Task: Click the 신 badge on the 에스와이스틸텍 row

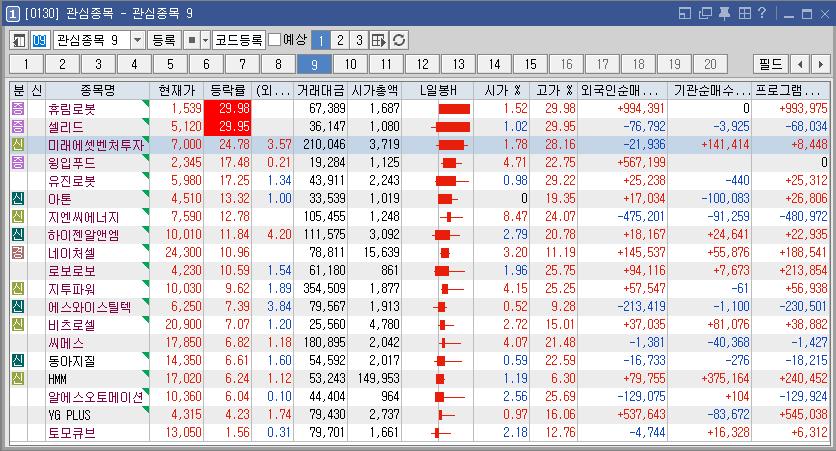Action: click(x=18, y=307)
